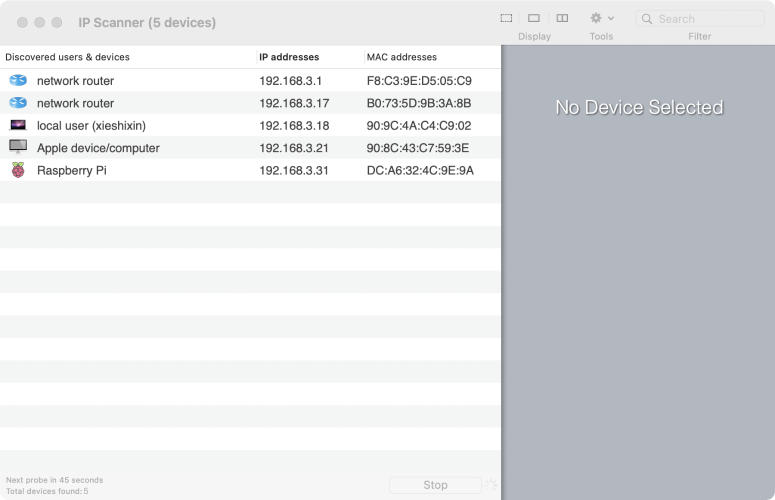Screen dimensions: 775x500
Task: Sort by Discovered users & devices column
Action: (68, 57)
